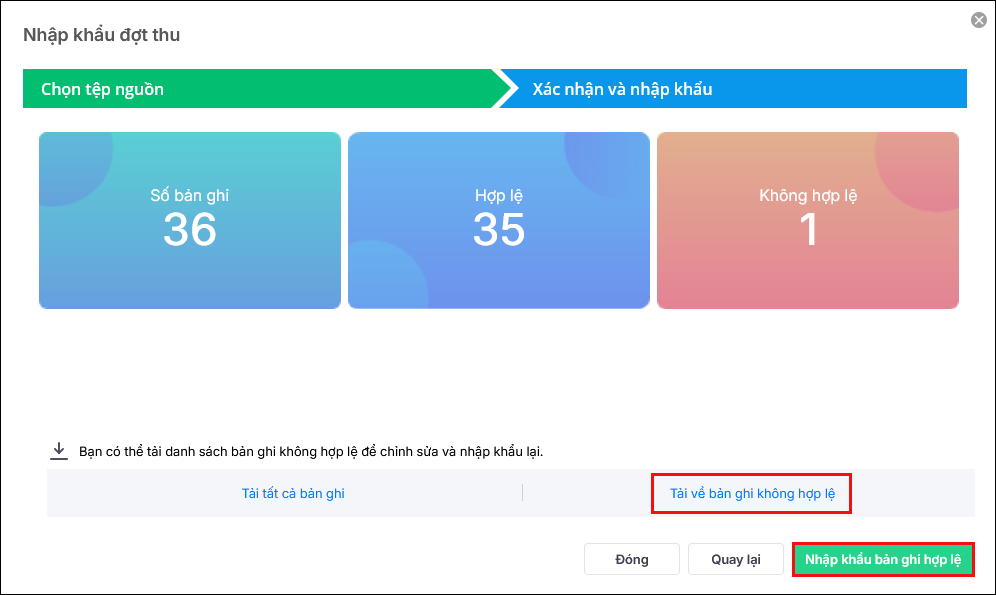Click the valid record count 35
The width and height of the screenshot is (996, 595).
(499, 229)
